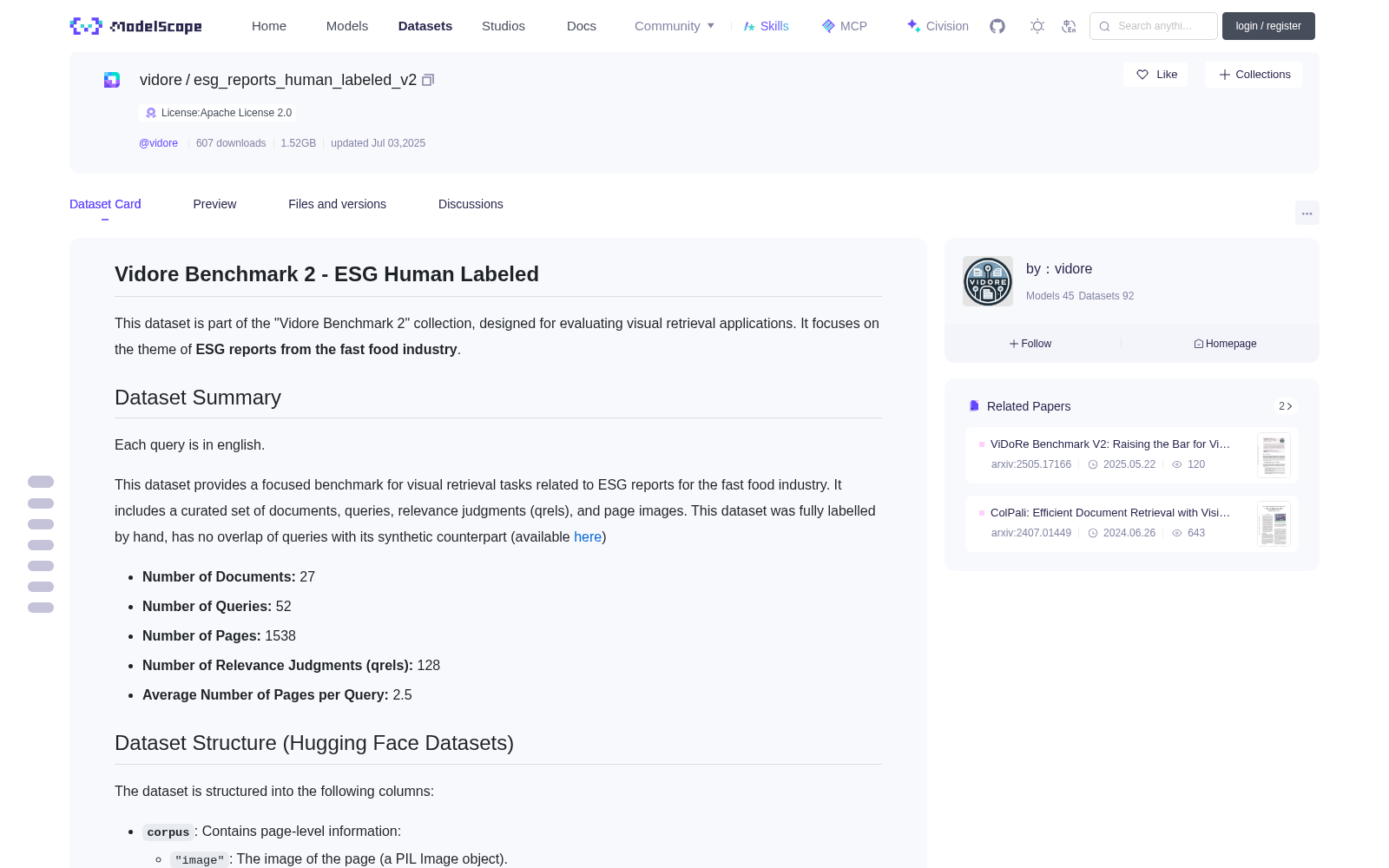
Task: Click the 'Models 45' count text
Action: (x=1050, y=296)
